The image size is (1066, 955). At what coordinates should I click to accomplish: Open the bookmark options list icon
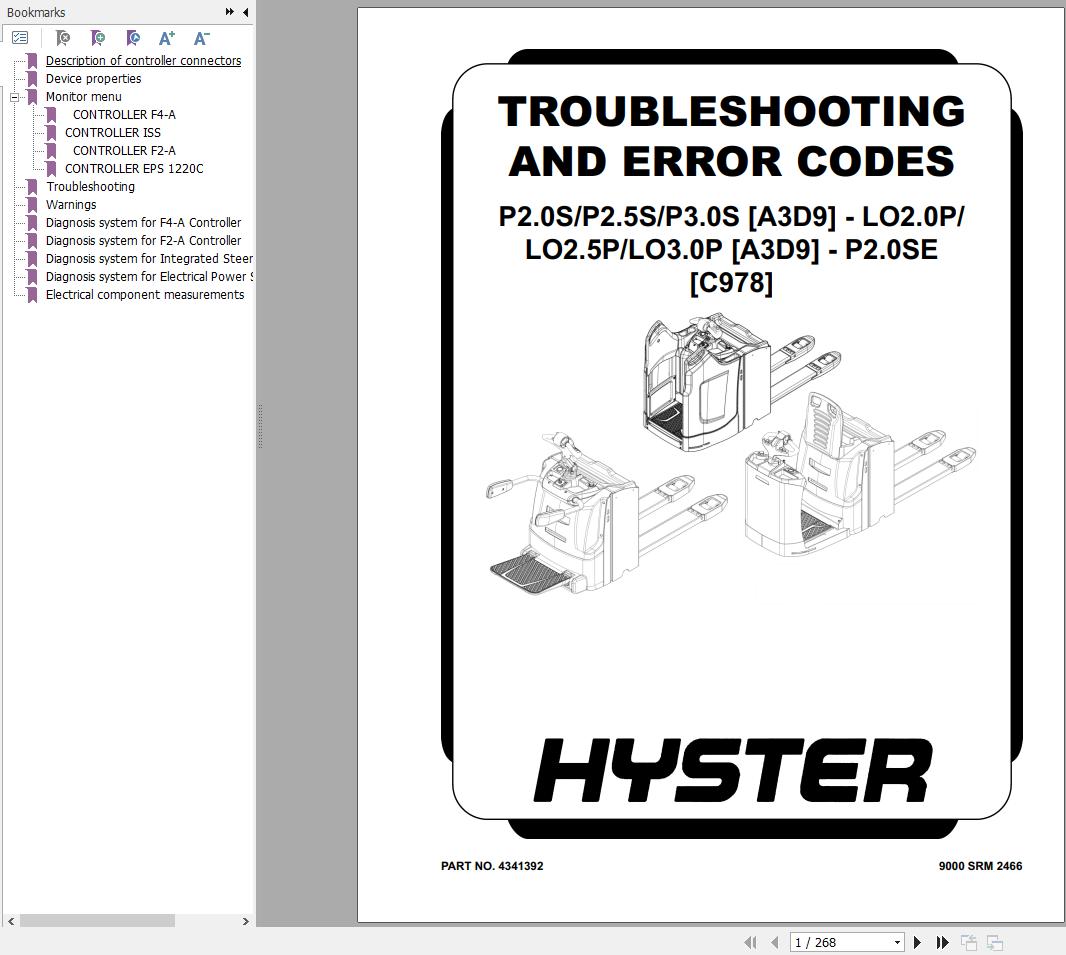(20, 37)
